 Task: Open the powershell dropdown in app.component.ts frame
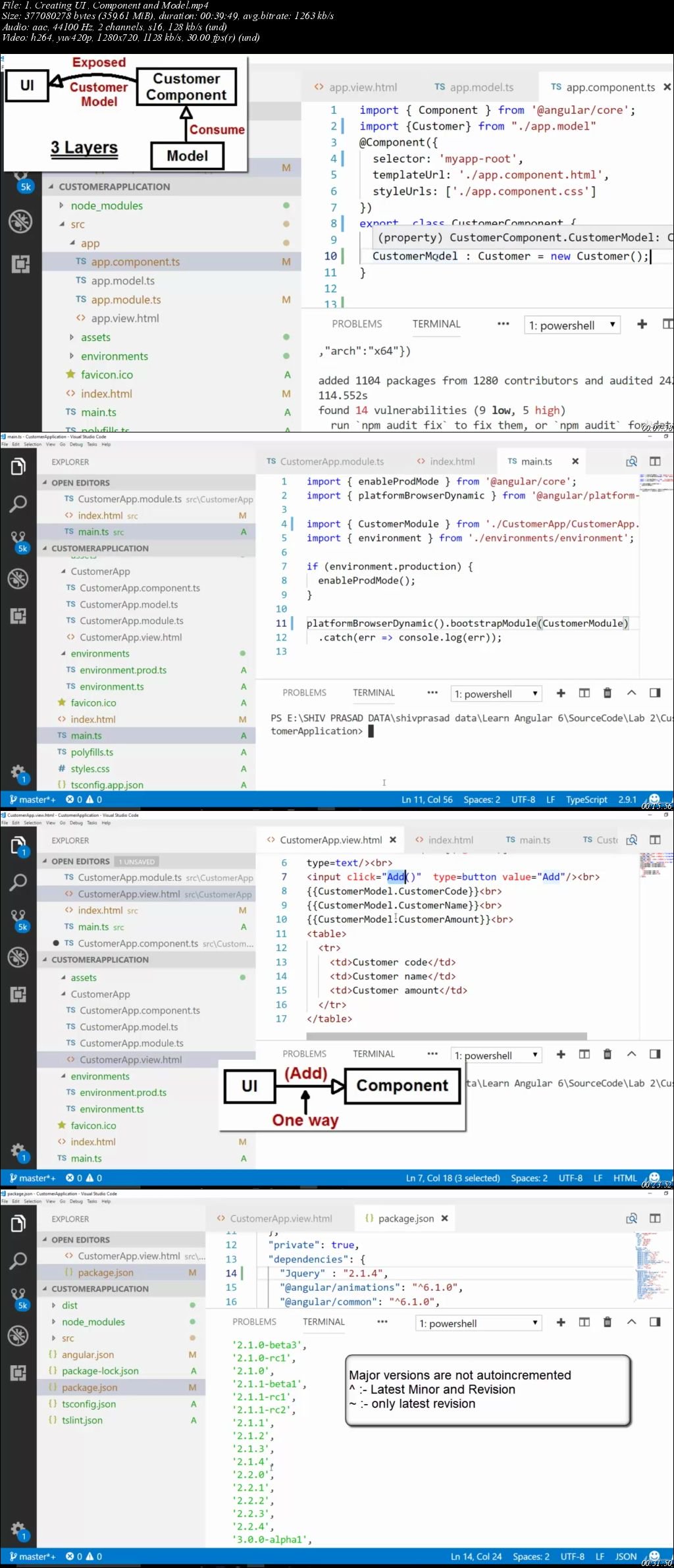(572, 325)
